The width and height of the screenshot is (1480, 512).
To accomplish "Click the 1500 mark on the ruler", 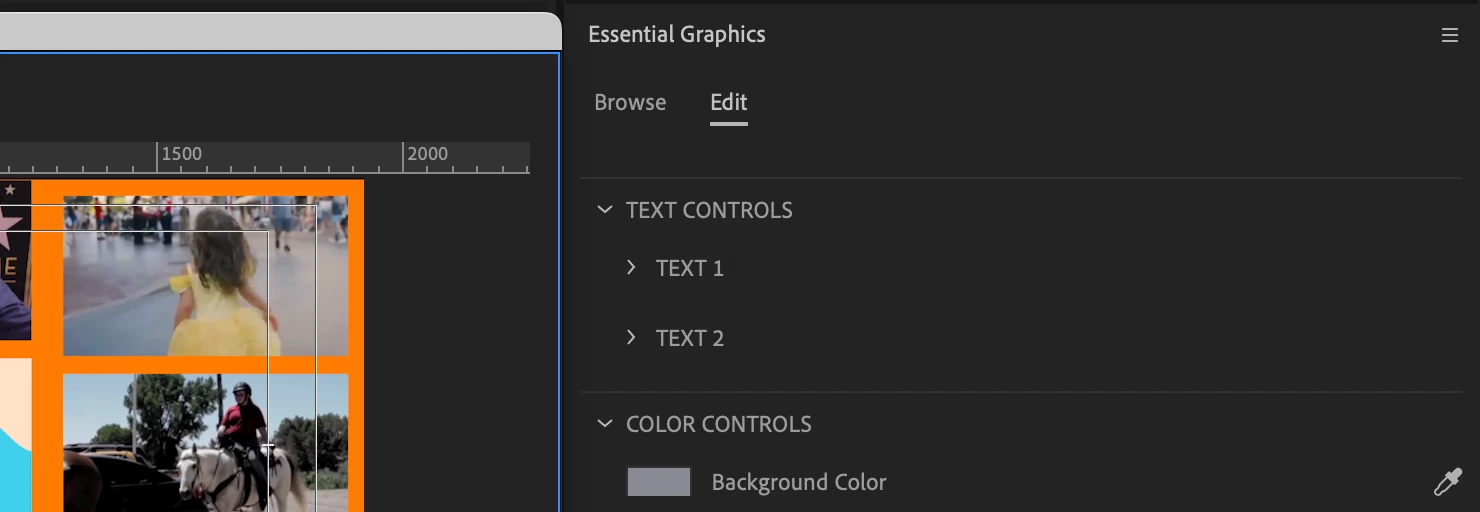I will pos(181,154).
